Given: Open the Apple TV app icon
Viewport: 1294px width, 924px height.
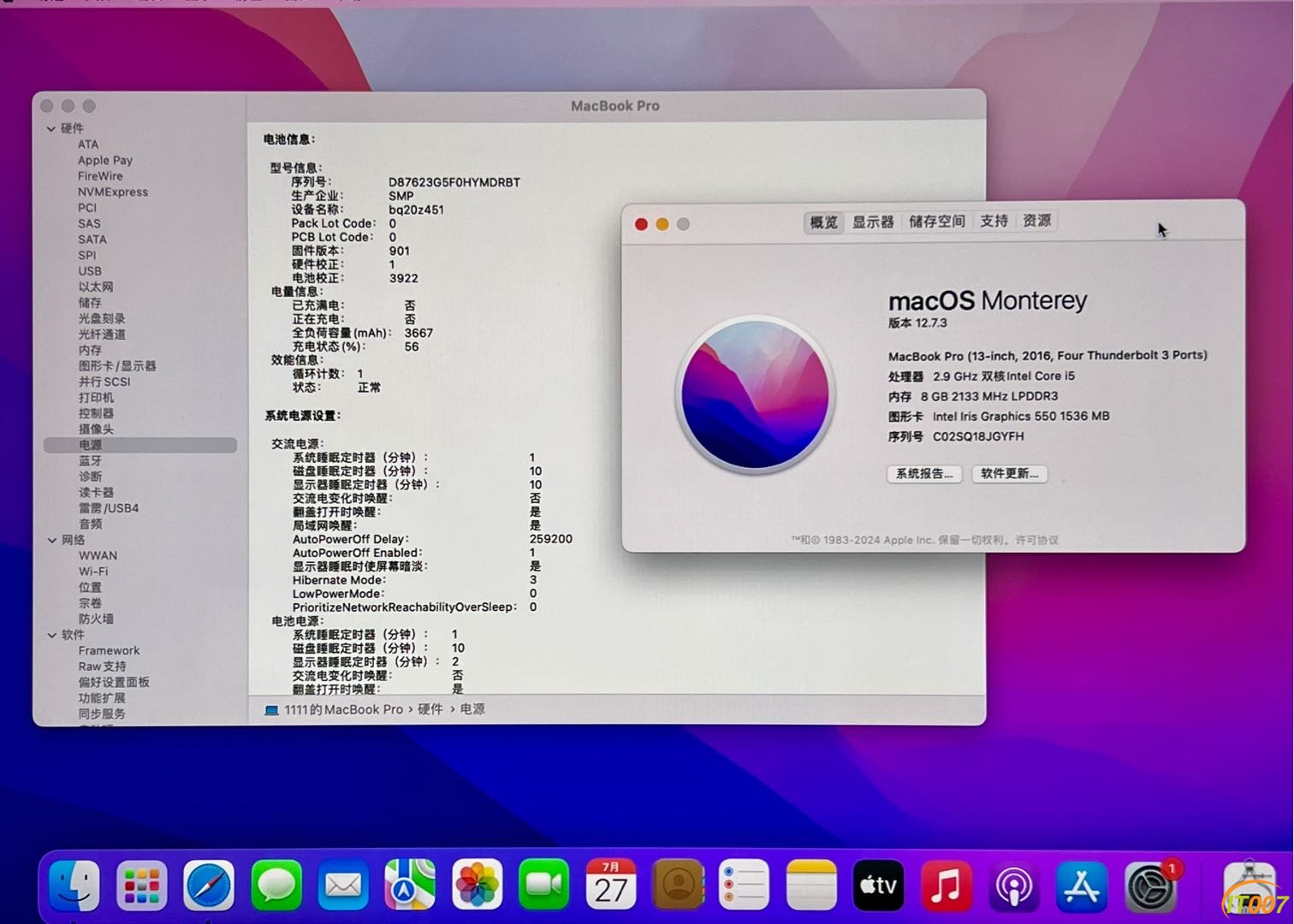Looking at the screenshot, I should [x=878, y=885].
